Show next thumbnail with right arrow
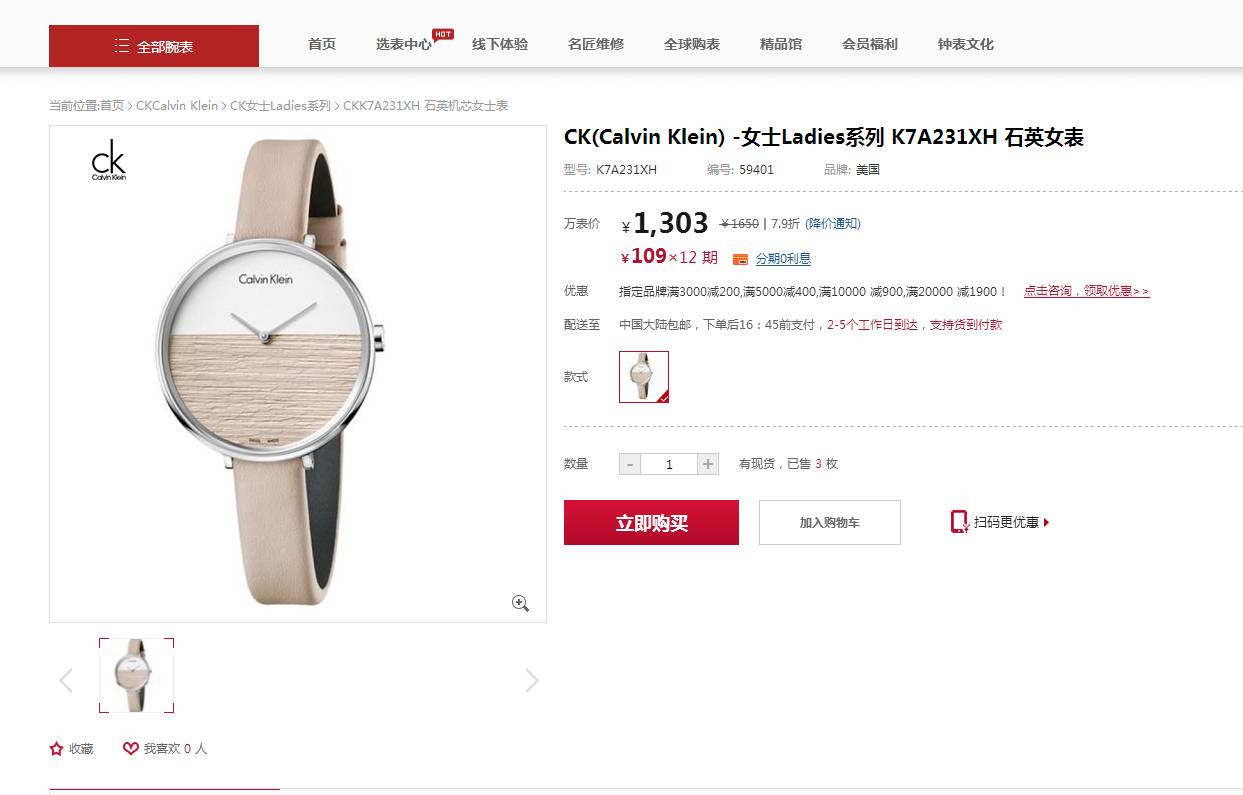 coord(532,681)
